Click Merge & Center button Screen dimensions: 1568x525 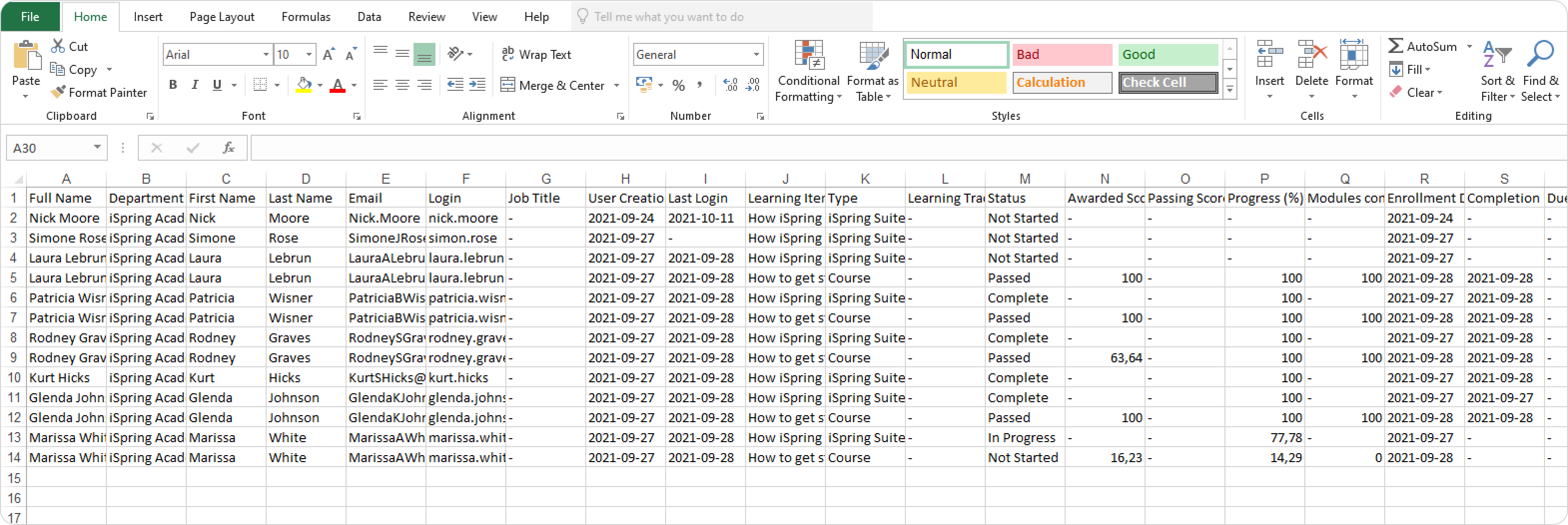pyautogui.click(x=553, y=86)
